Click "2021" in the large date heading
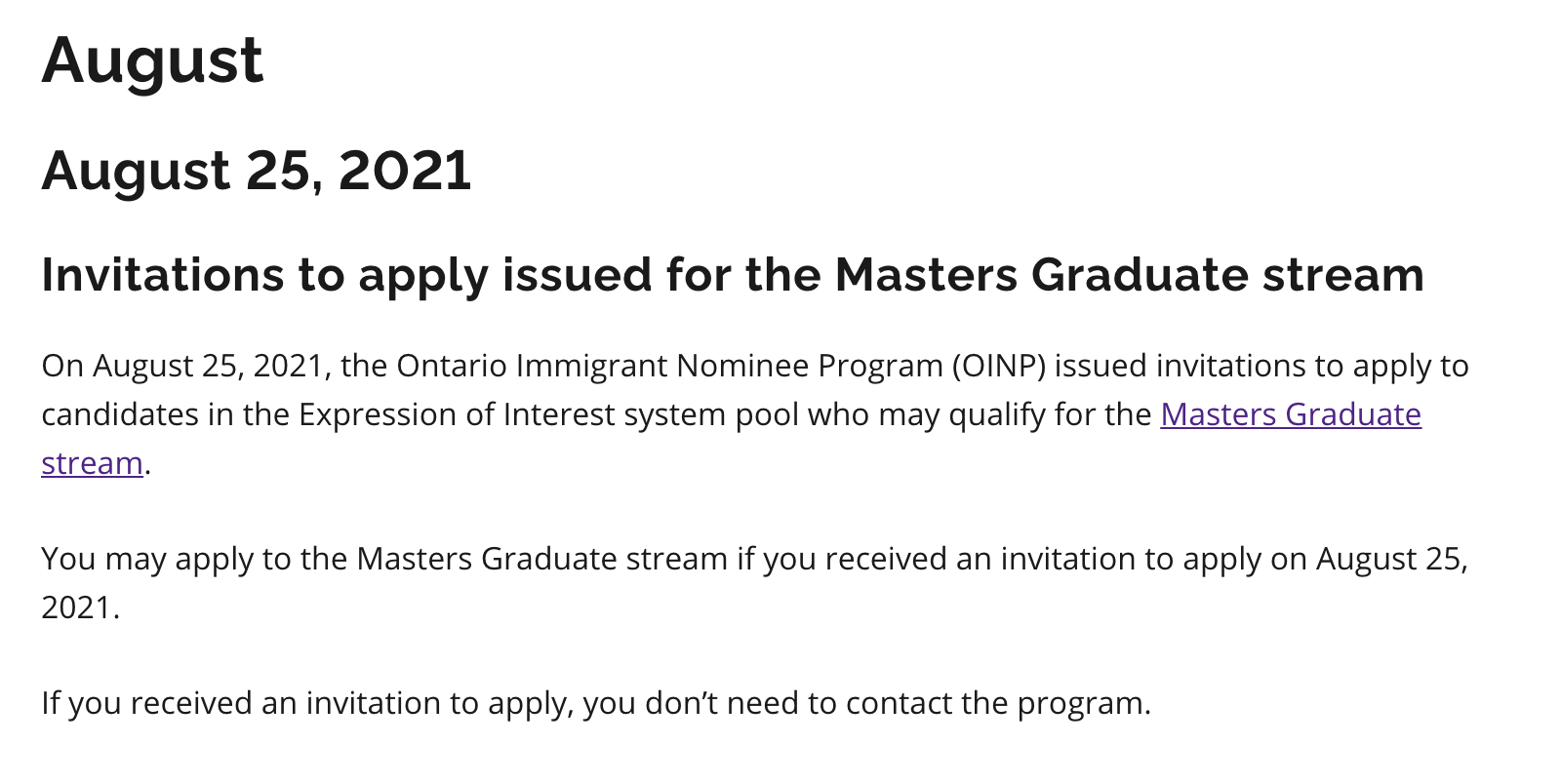 point(405,171)
